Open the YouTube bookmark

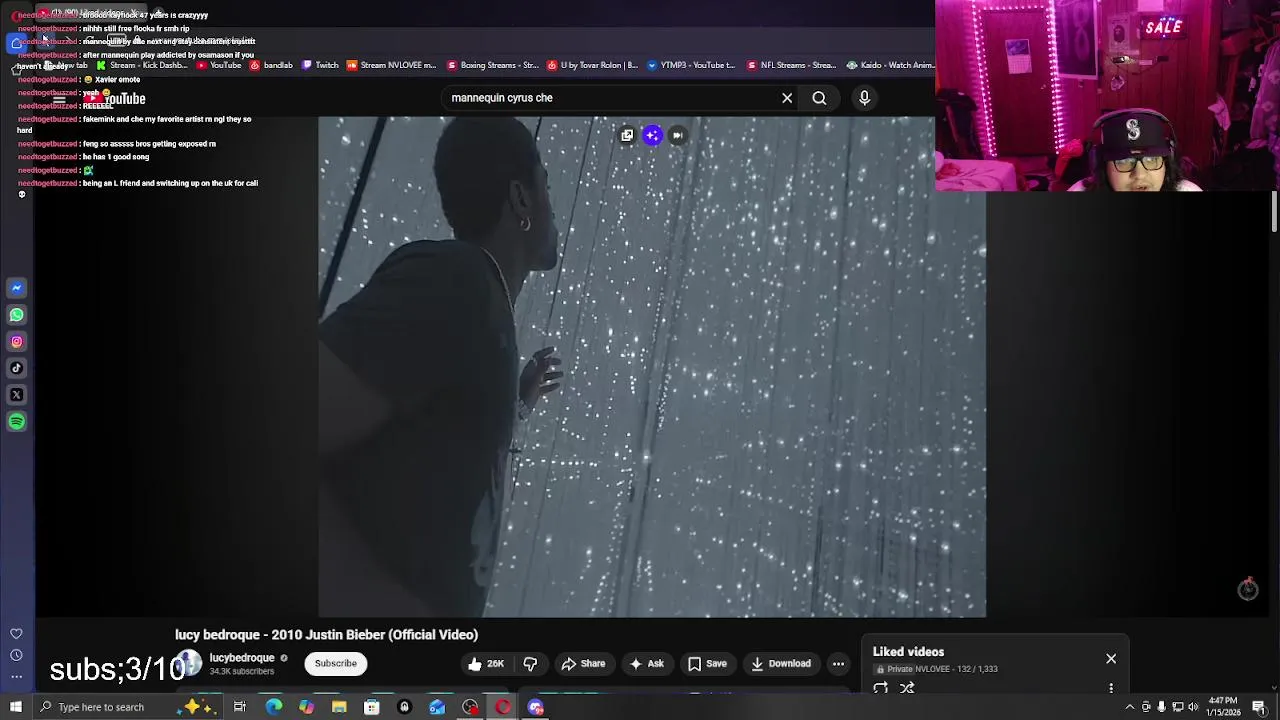(219, 65)
